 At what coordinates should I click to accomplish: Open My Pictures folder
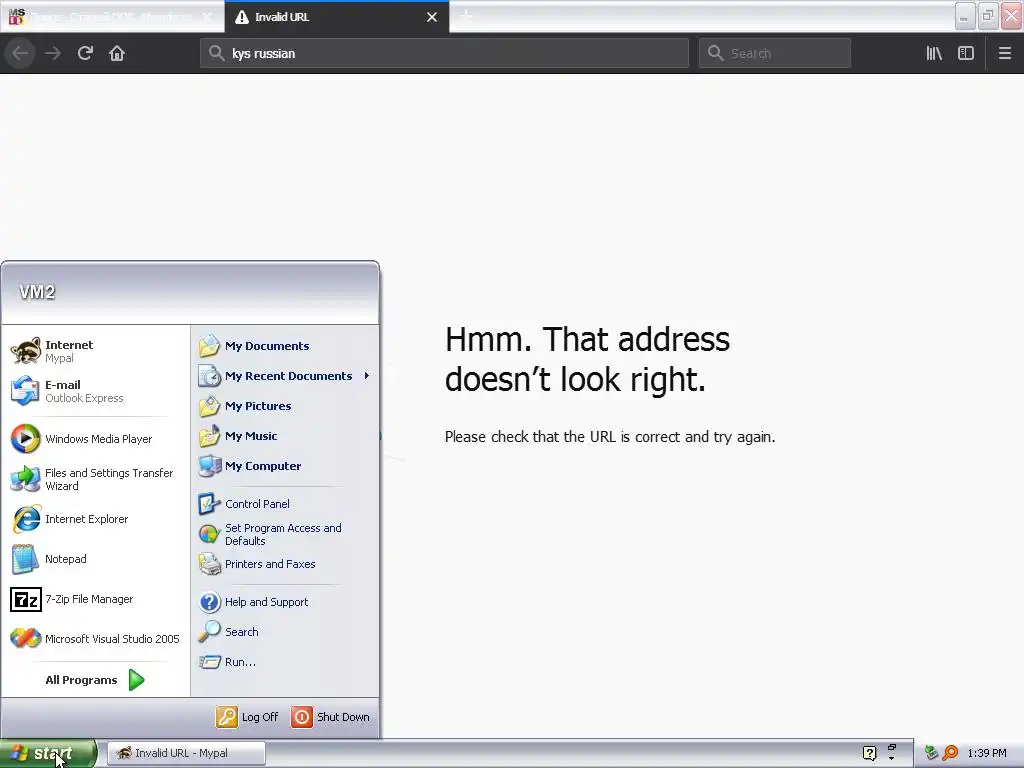click(285, 406)
